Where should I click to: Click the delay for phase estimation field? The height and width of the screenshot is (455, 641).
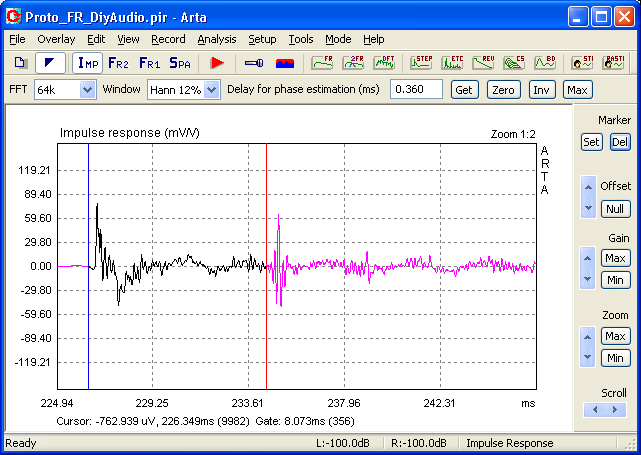(x=416, y=90)
